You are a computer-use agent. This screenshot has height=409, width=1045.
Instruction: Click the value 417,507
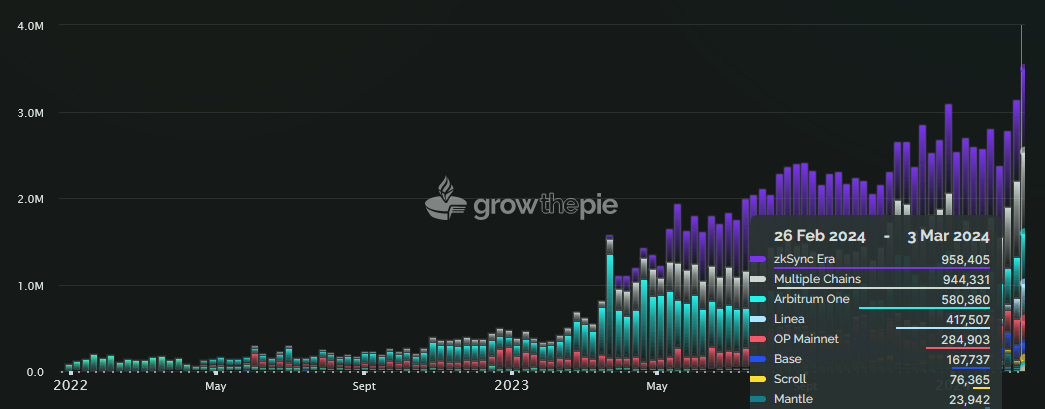pyautogui.click(x=968, y=320)
